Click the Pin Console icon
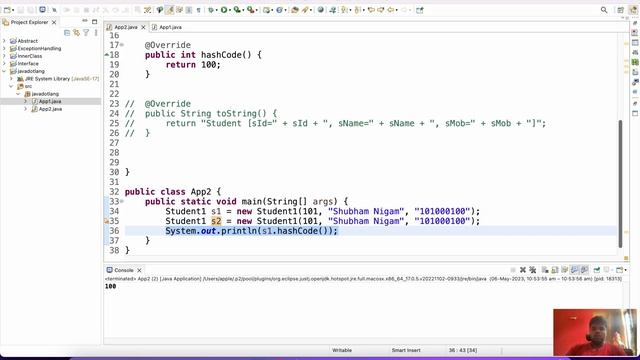Viewport: 640px width, 360px height. pos(597,270)
